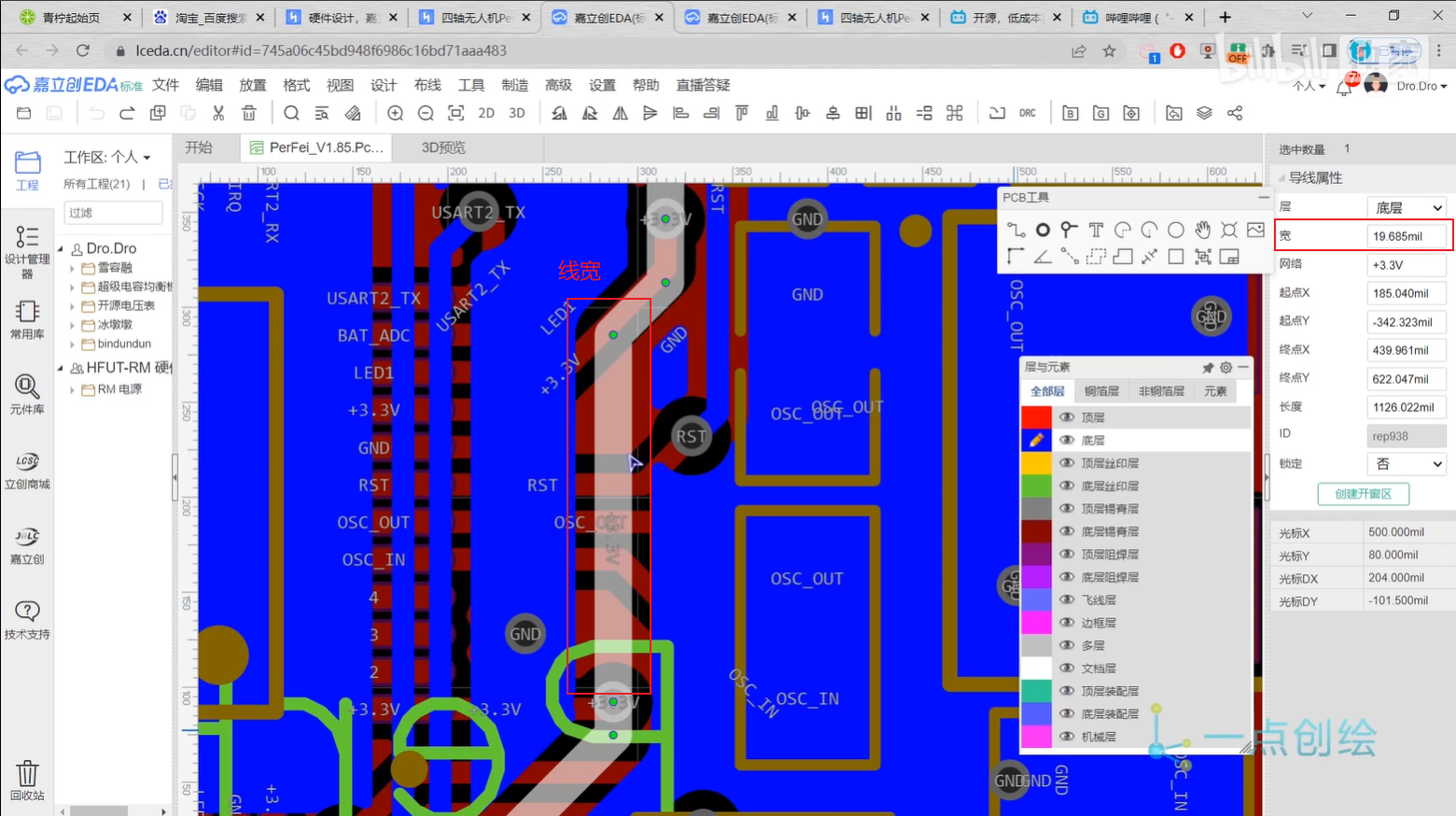This screenshot has width=1456, height=816.
Task: Open the 层 layer dropdown showing 底层
Action: [1407, 207]
